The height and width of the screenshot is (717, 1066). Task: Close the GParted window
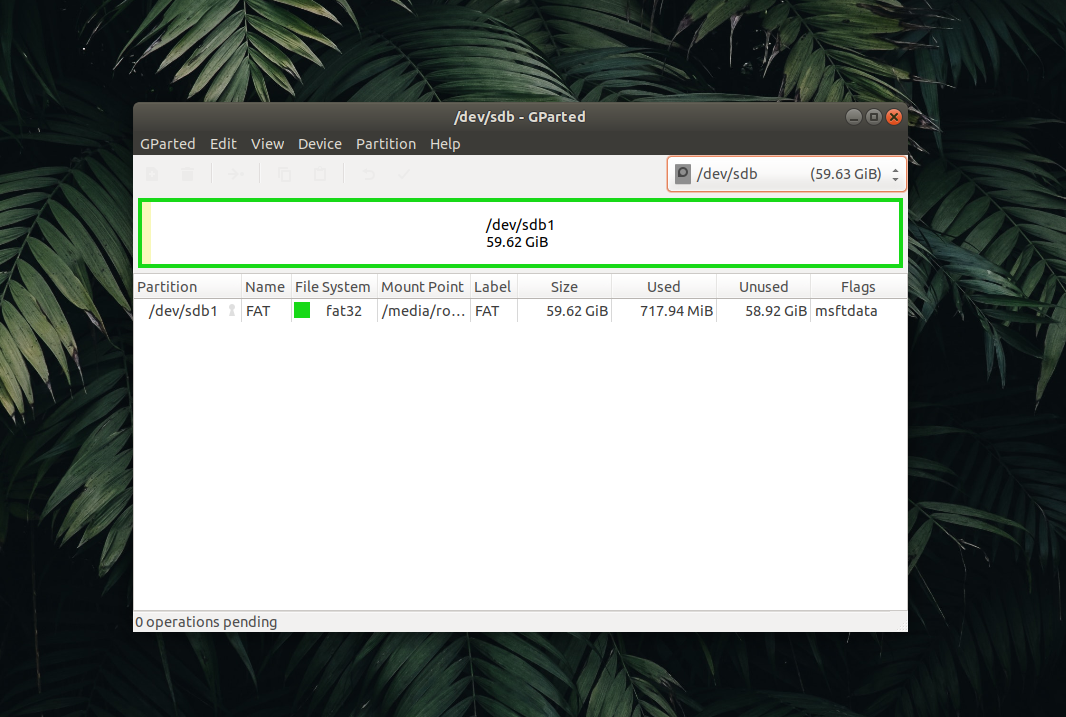[x=894, y=117]
